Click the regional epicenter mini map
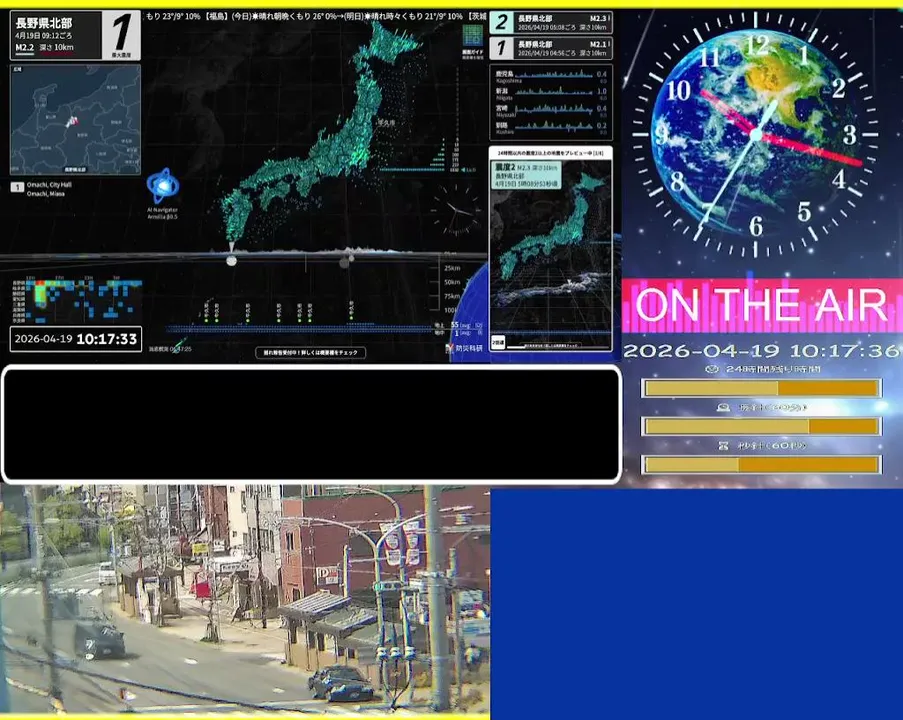The image size is (903, 720). pyautogui.click(x=75, y=119)
